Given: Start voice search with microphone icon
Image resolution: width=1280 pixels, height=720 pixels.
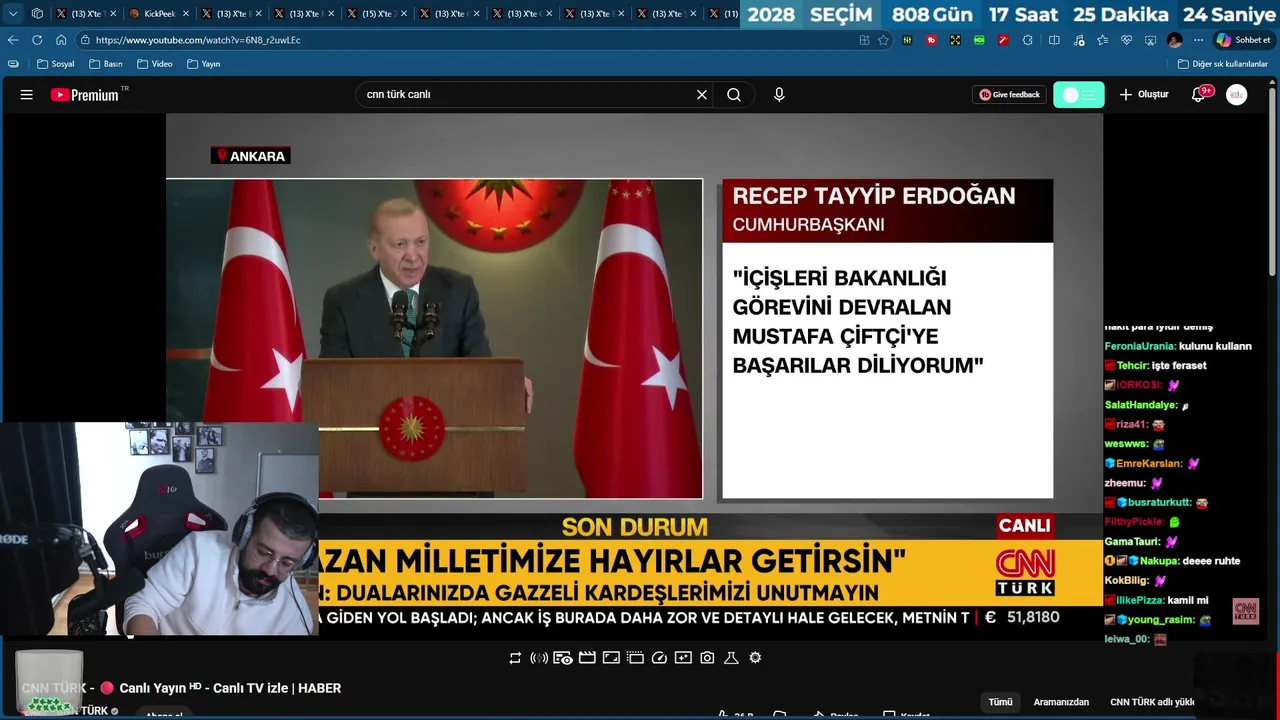Looking at the screenshot, I should (x=779, y=95).
